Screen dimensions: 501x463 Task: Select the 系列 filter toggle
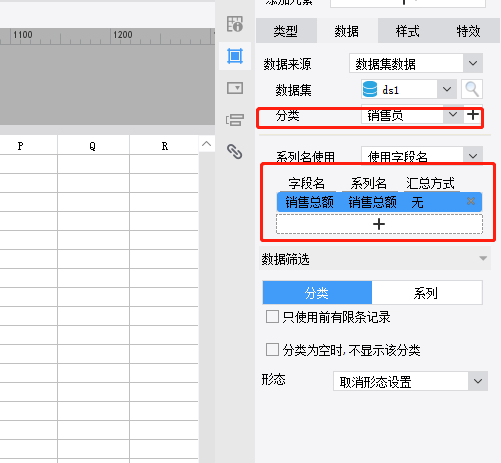tap(427, 293)
